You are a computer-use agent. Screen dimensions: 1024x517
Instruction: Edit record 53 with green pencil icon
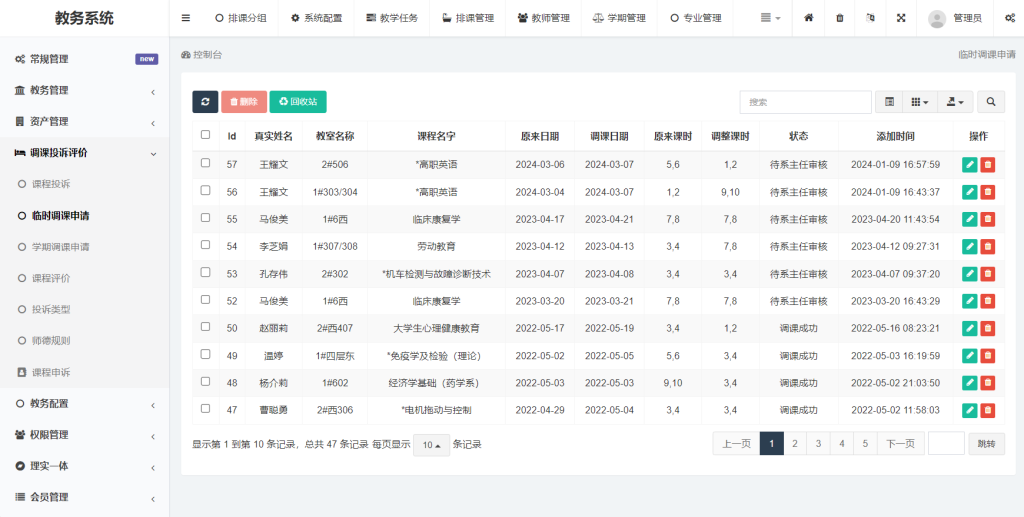click(970, 274)
